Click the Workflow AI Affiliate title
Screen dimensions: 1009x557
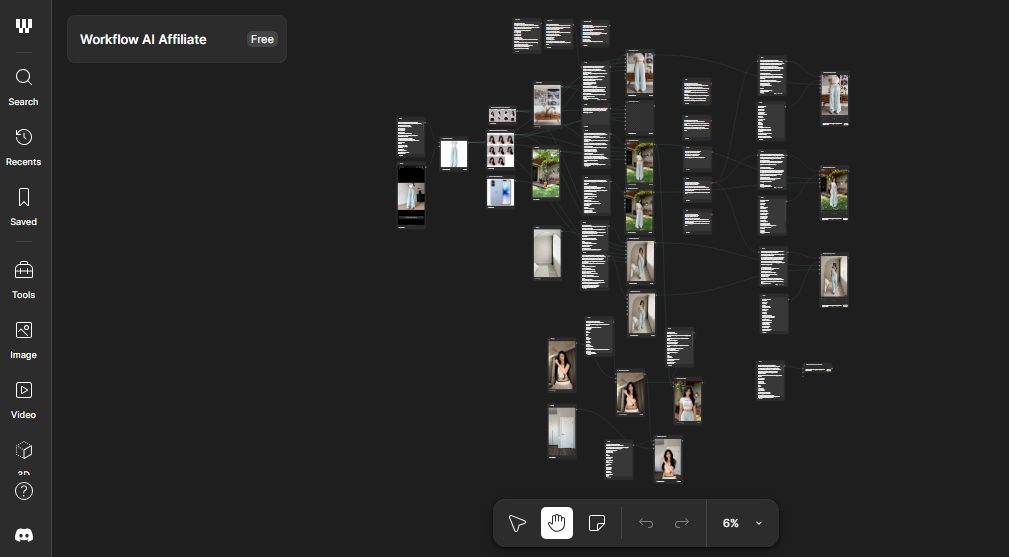143,39
